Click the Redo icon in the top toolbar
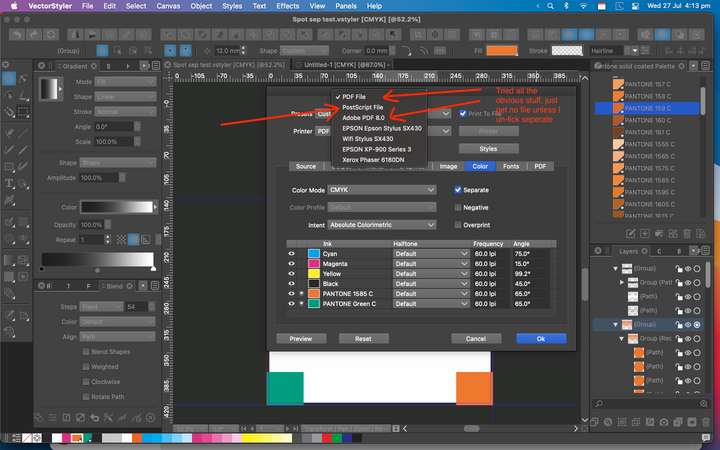The height and width of the screenshot is (450, 720). [34, 35]
